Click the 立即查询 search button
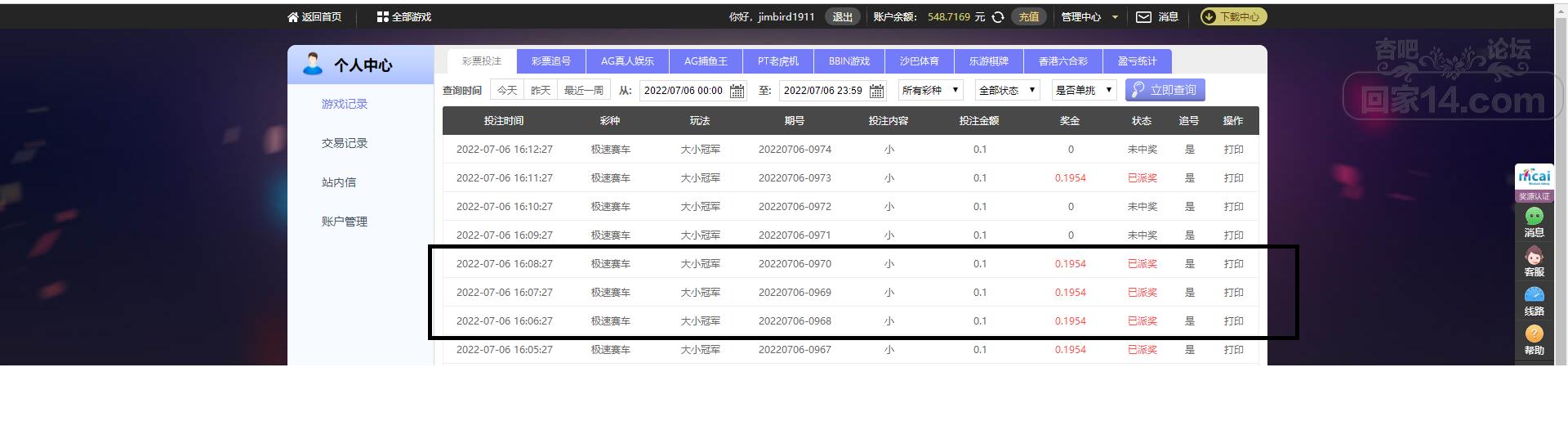This screenshot has height=448, width=1568. pyautogui.click(x=1165, y=90)
